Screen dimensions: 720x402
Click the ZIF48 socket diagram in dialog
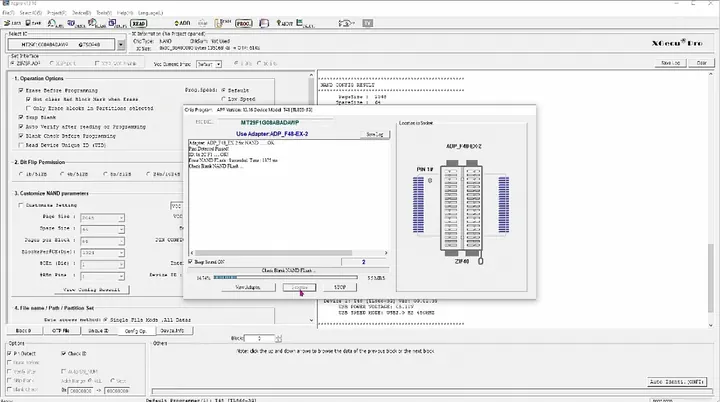pos(461,209)
